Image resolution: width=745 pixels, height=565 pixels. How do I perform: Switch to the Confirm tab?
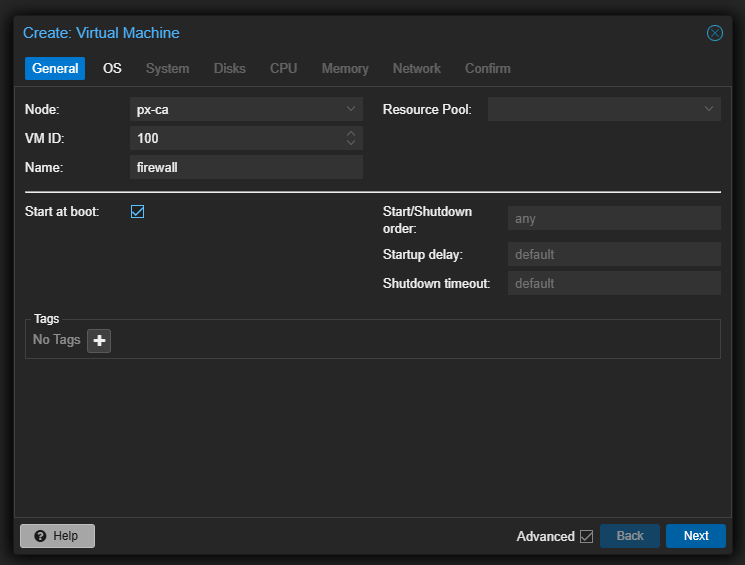[487, 68]
